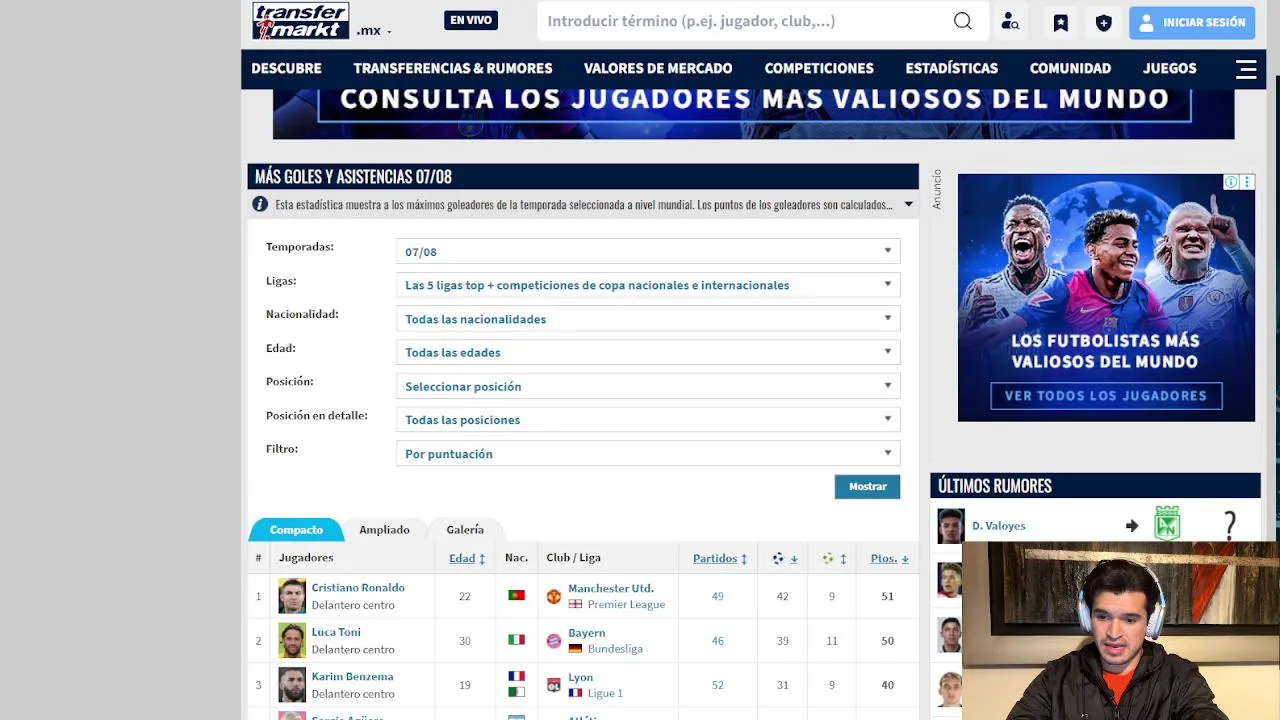Click the INICIAR SESIÓN button

(x=1192, y=22)
